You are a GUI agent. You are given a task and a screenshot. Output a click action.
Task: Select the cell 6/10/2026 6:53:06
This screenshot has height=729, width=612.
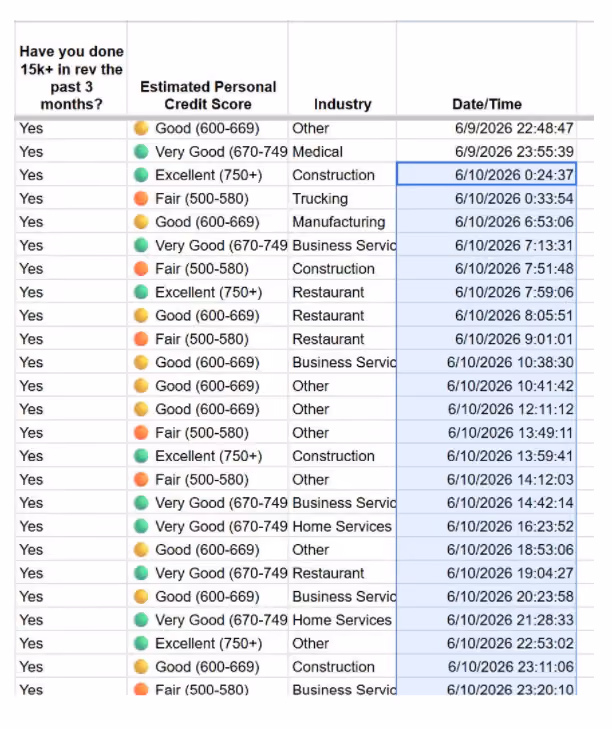tap(486, 222)
